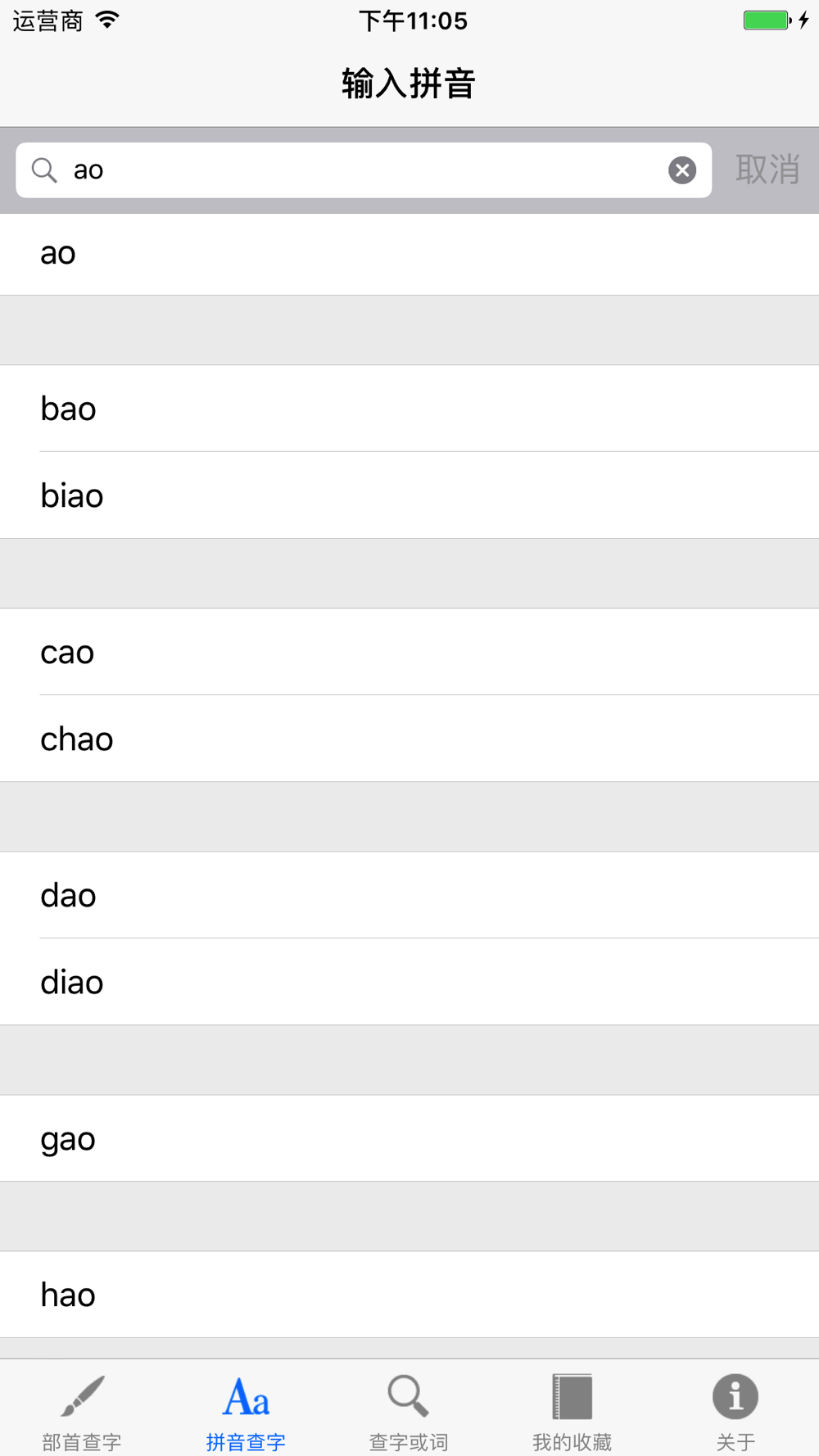Tap the Wi-Fi status icon
The width and height of the screenshot is (819, 1456).
click(x=107, y=20)
